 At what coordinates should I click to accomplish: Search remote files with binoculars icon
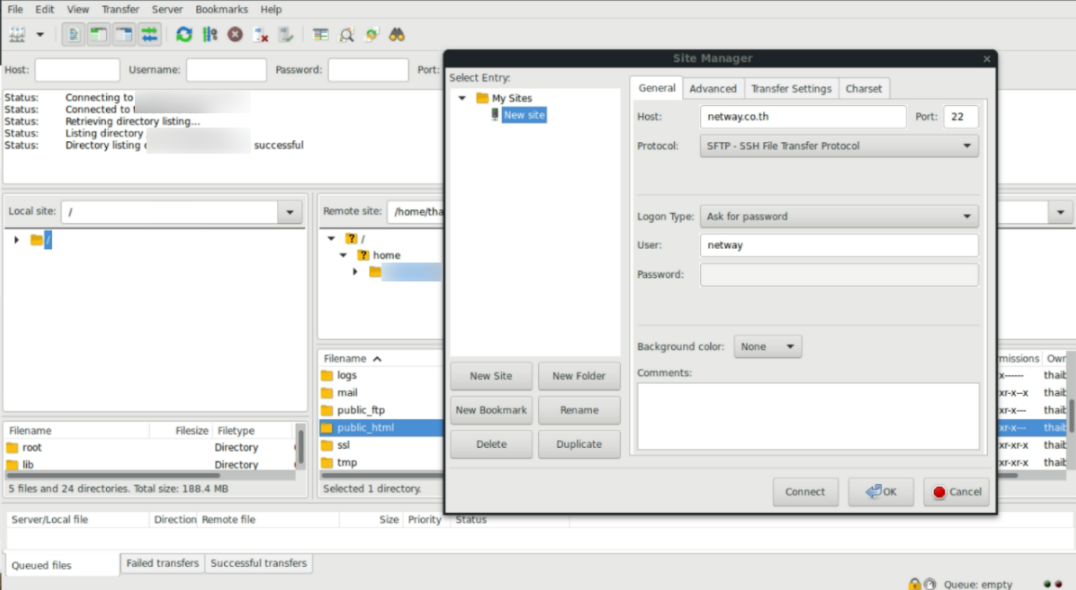pos(397,34)
